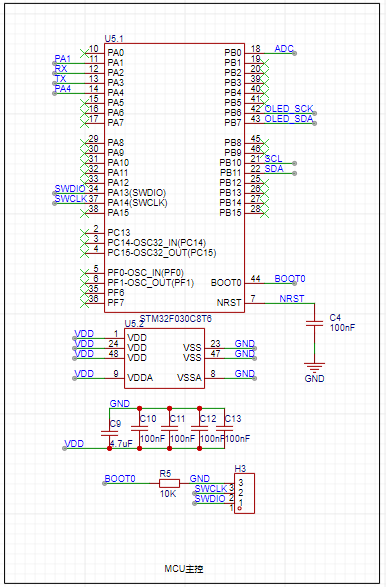This screenshot has width=386, height=587.
Task: Select the STM32F030C8T6 component name text
Action: (176, 319)
